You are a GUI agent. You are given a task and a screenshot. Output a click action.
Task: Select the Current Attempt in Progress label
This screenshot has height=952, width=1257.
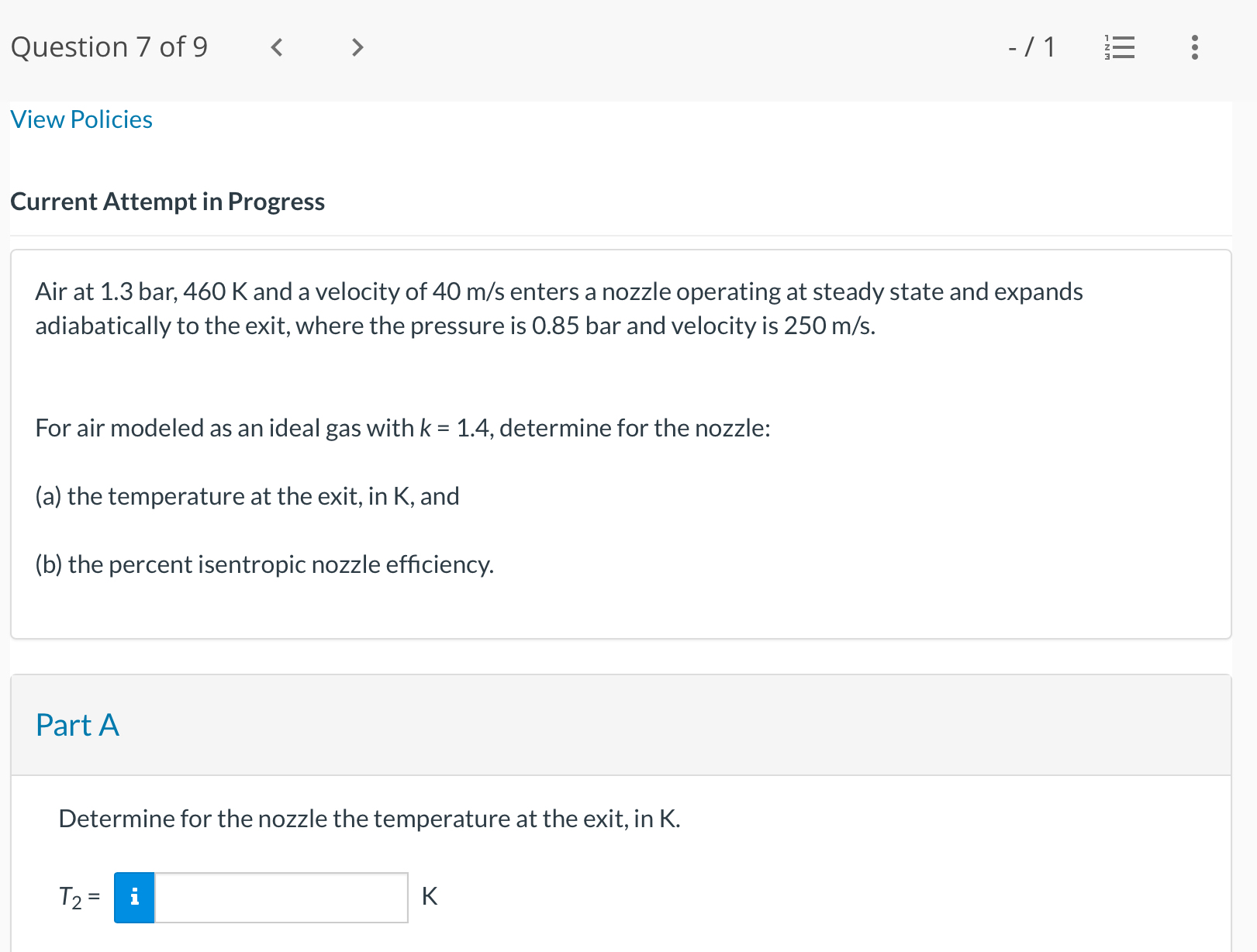point(167,202)
